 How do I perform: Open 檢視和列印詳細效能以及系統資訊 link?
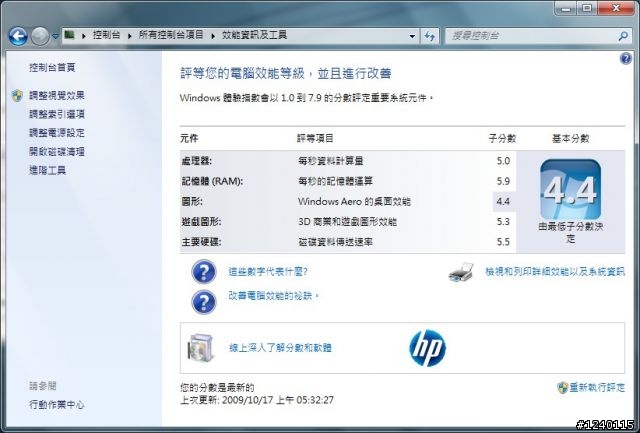555,272
